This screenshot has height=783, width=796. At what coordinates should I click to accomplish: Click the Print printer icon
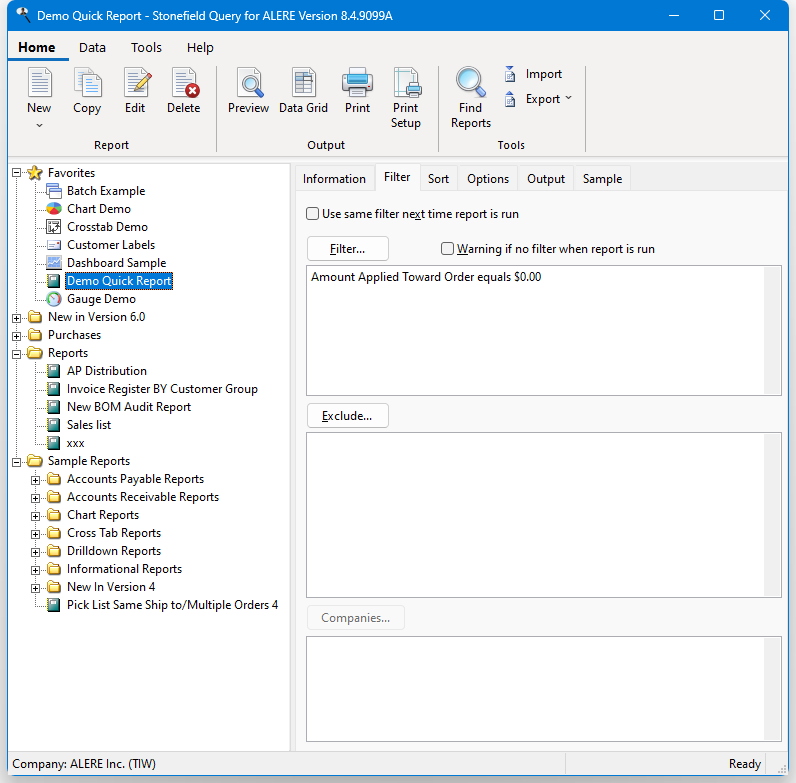coord(357,82)
